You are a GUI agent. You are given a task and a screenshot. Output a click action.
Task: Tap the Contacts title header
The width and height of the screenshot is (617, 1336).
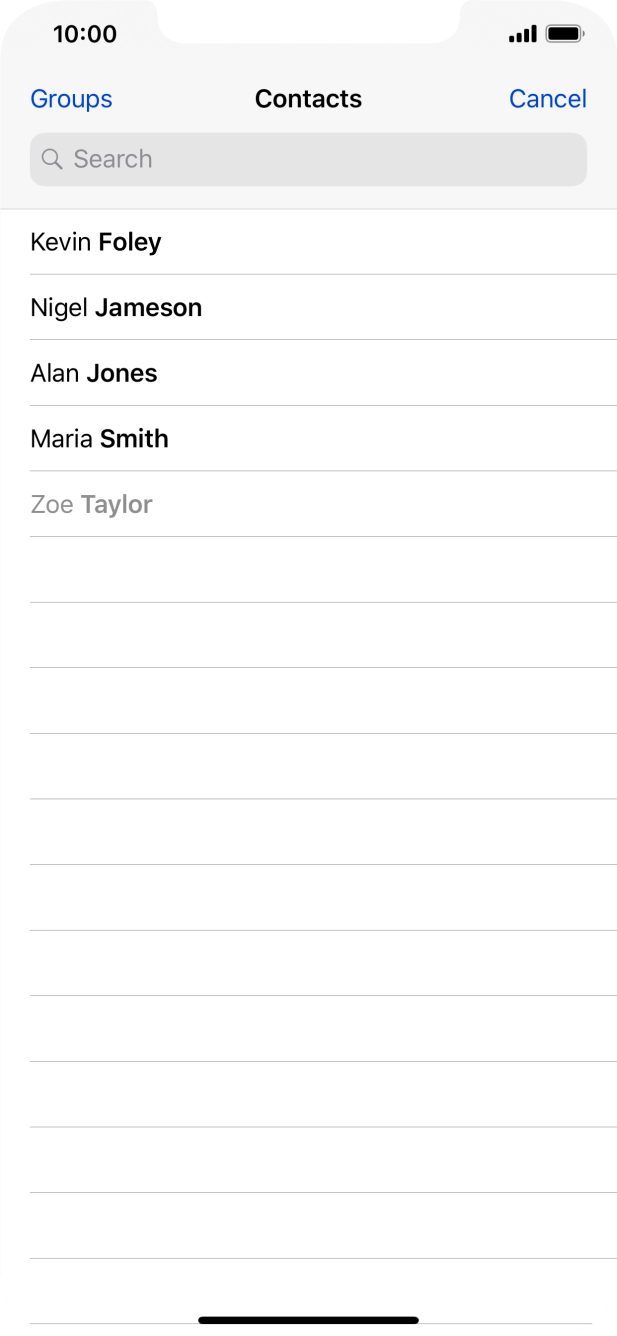point(308,99)
